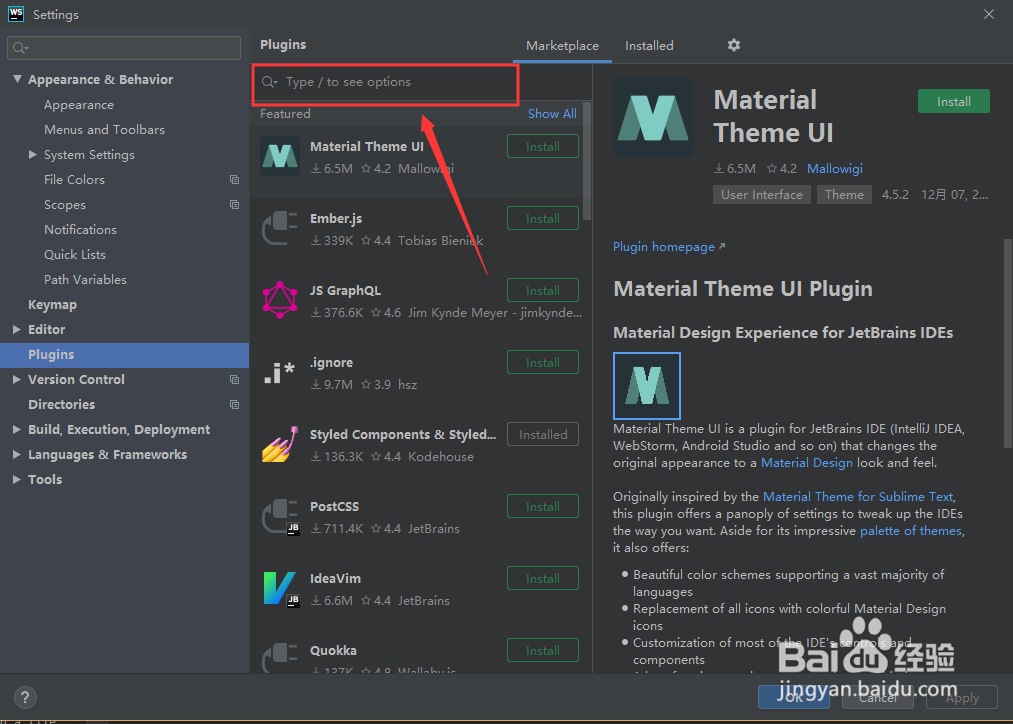Select Plugins in settings tree
The width and height of the screenshot is (1013, 724).
coord(125,355)
